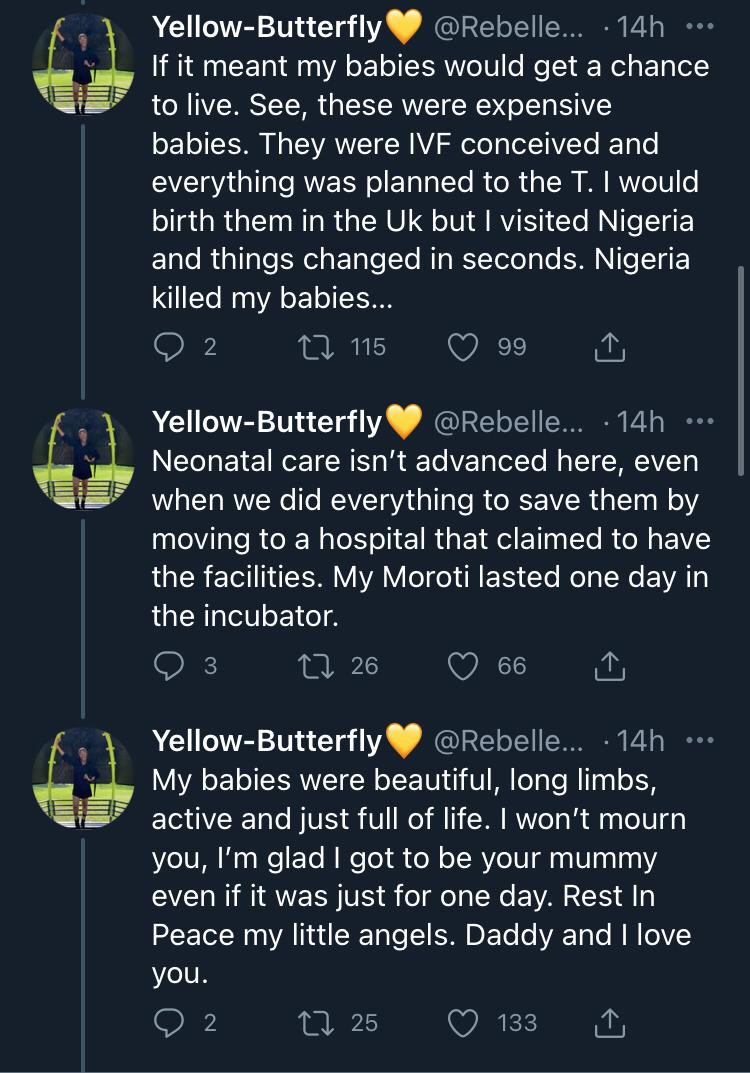Tap the @Rebelle handle on the second tweet

point(509,421)
